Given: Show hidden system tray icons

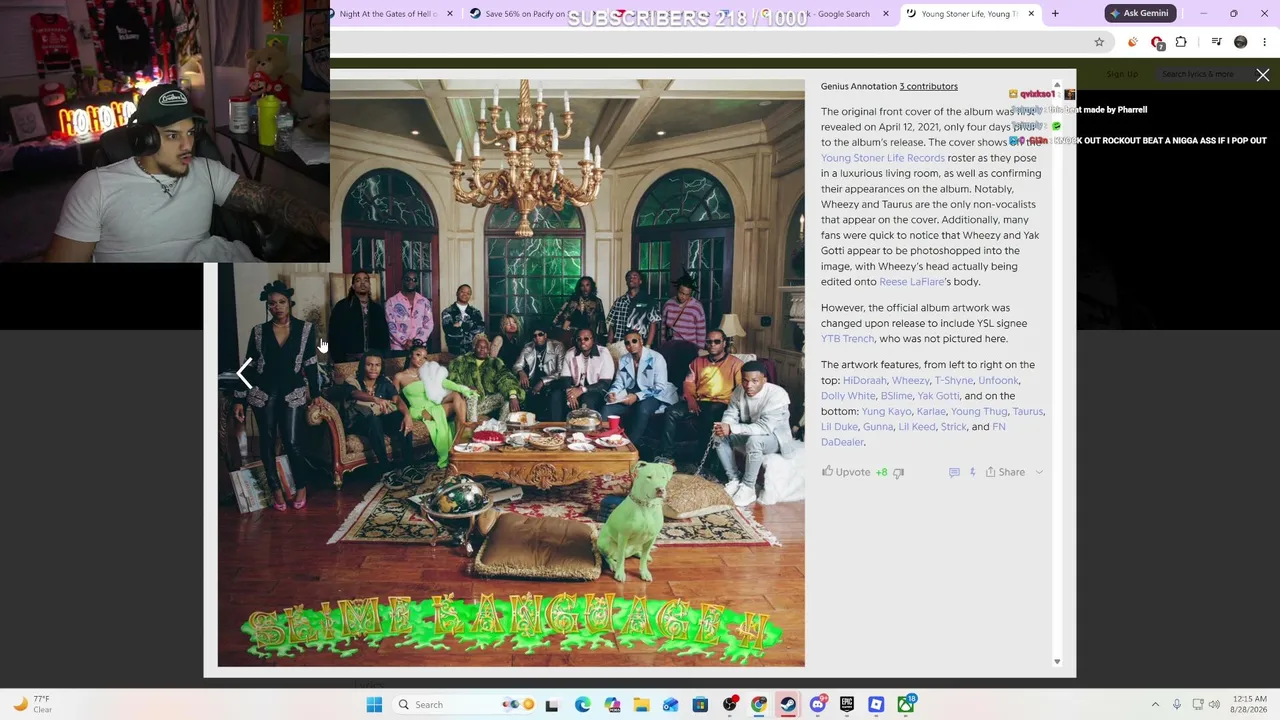Looking at the screenshot, I should point(1155,705).
